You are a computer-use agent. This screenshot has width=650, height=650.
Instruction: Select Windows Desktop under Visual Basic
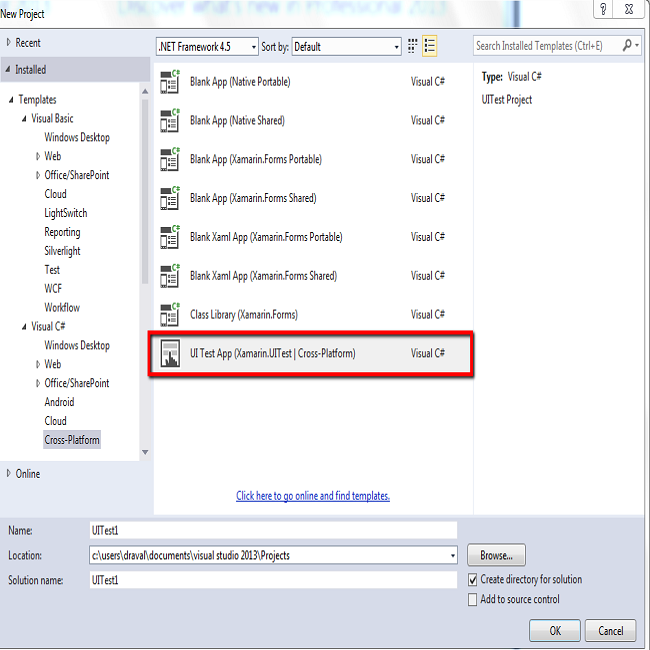tap(77, 137)
